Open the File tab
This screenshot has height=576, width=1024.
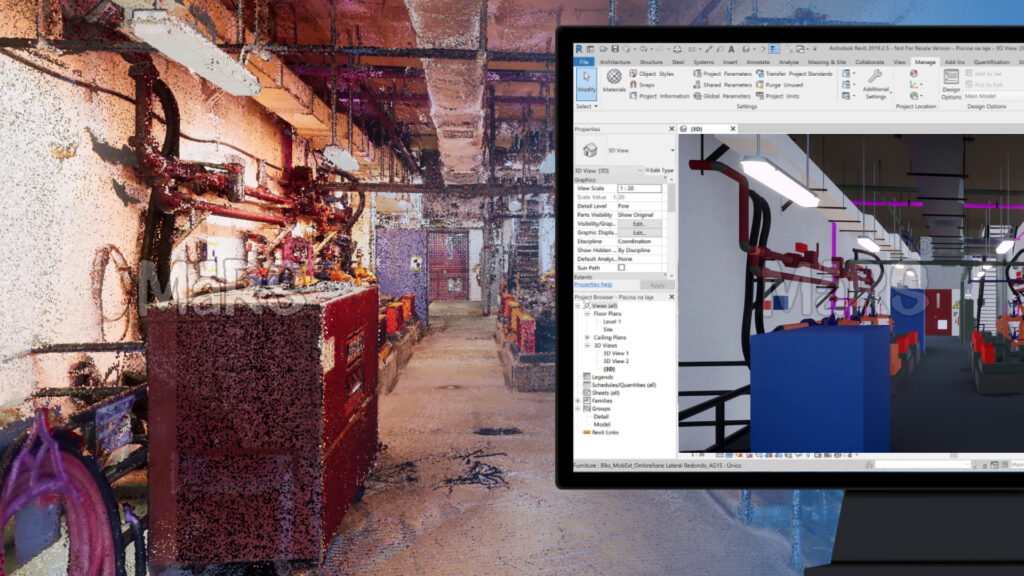(584, 62)
